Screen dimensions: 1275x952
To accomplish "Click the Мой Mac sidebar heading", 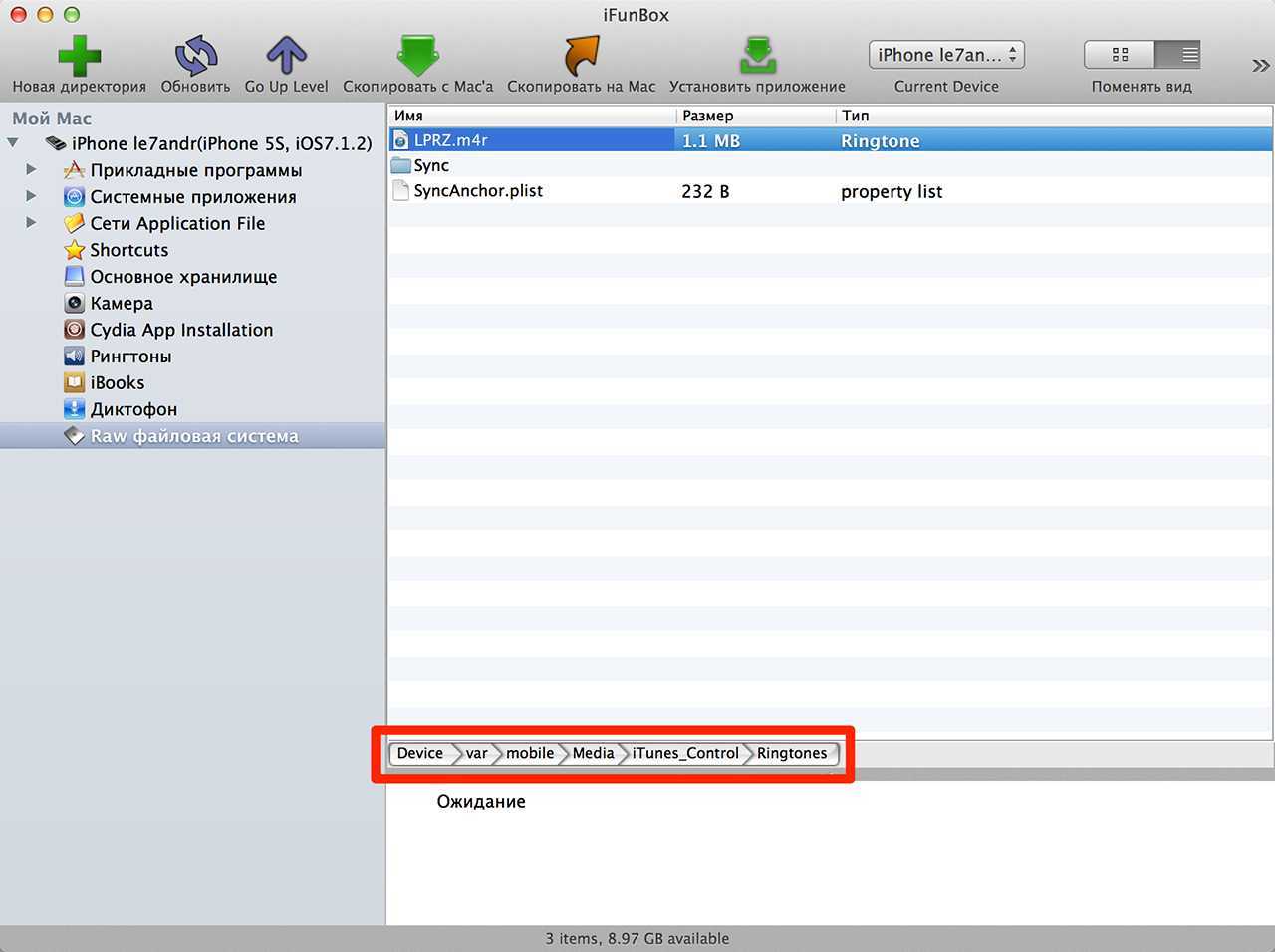I will point(52,118).
